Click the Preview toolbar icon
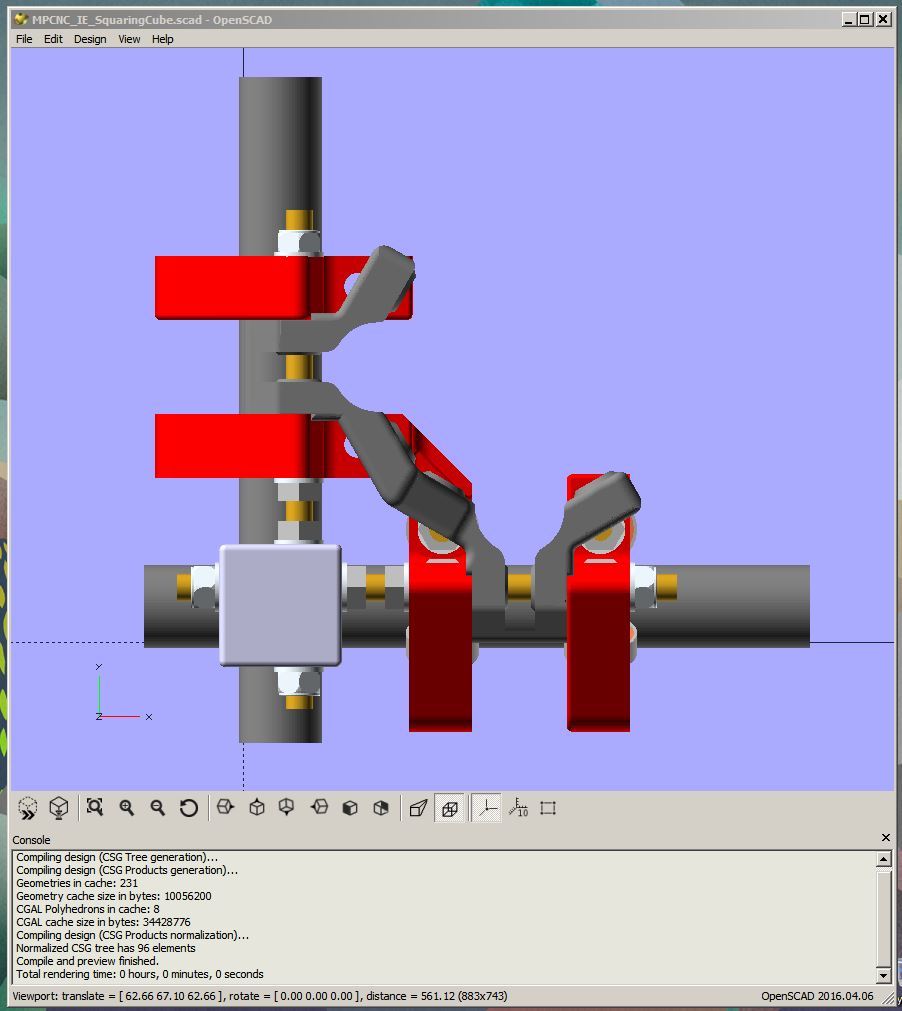 pos(28,808)
